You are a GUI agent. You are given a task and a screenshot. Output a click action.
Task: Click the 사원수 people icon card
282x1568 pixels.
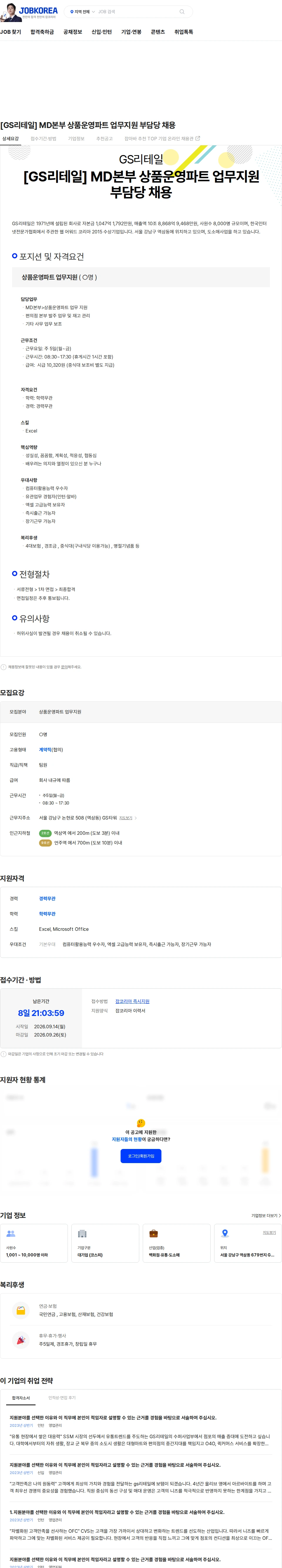[34, 1243]
